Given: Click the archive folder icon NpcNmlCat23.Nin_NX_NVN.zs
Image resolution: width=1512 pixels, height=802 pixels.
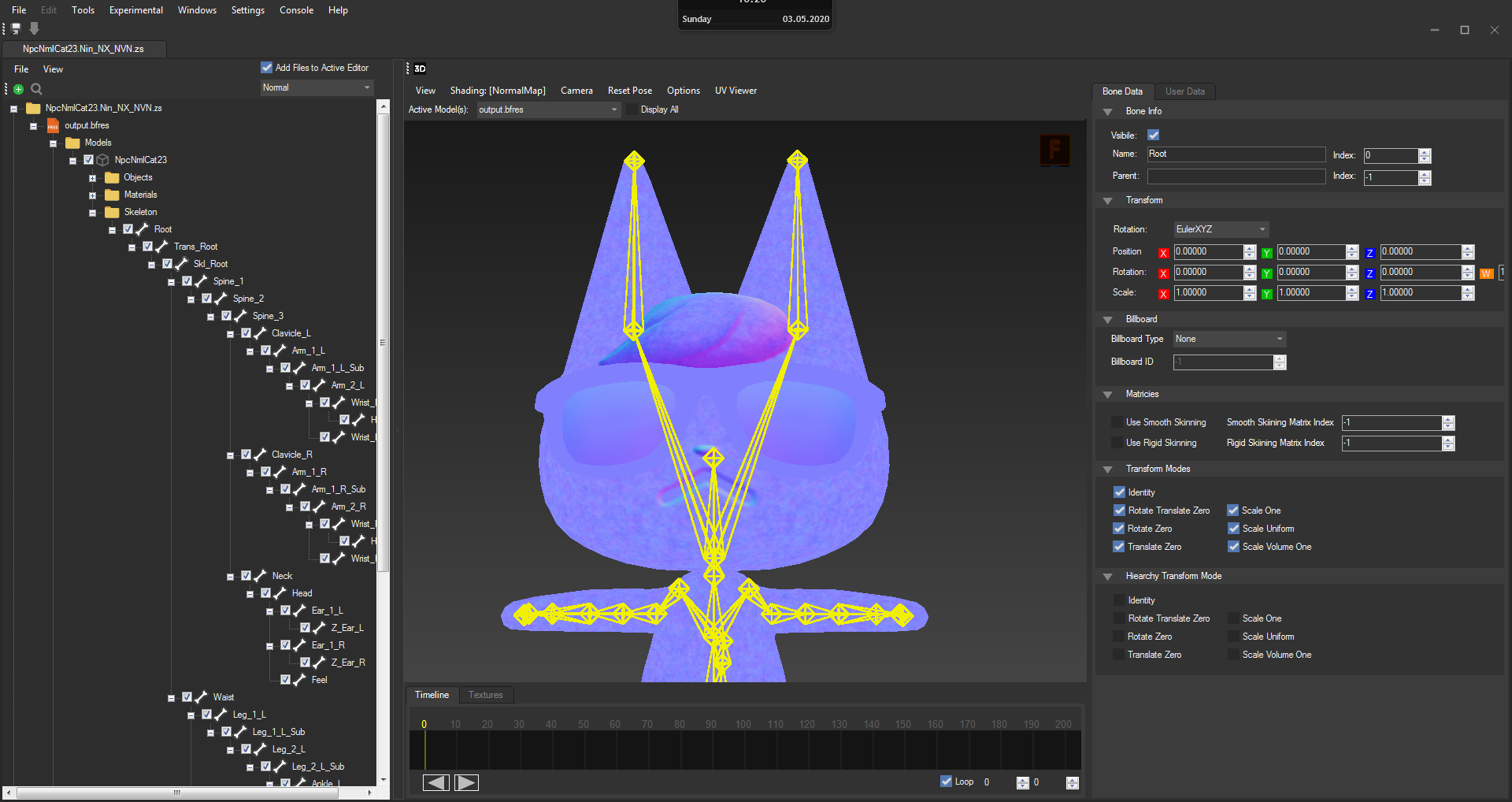Looking at the screenshot, I should [x=33, y=108].
